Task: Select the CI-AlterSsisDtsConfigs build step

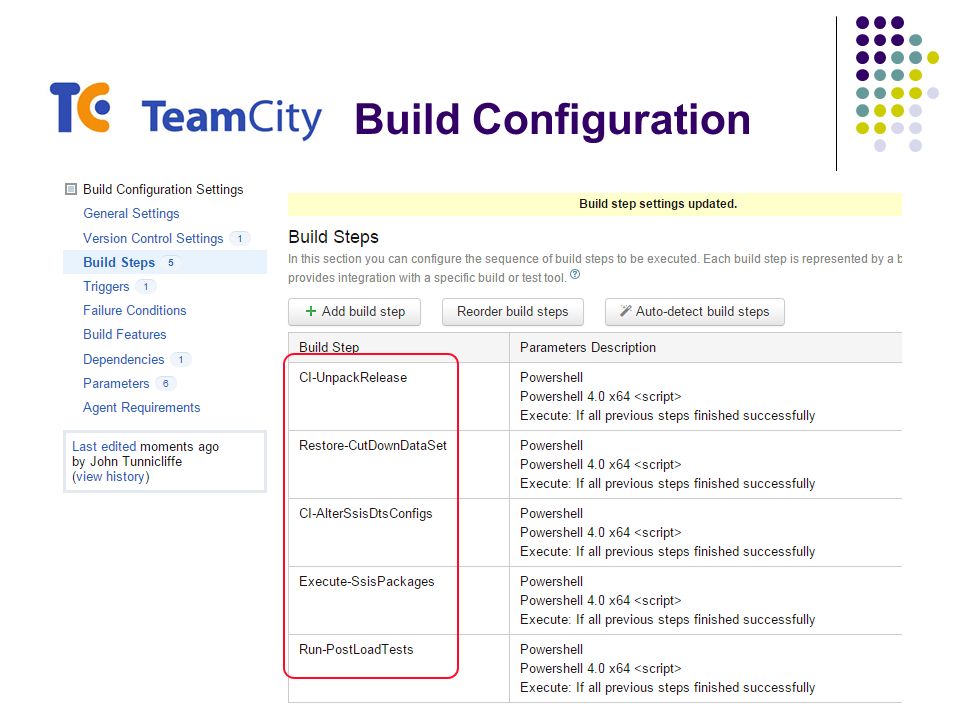Action: (x=366, y=513)
